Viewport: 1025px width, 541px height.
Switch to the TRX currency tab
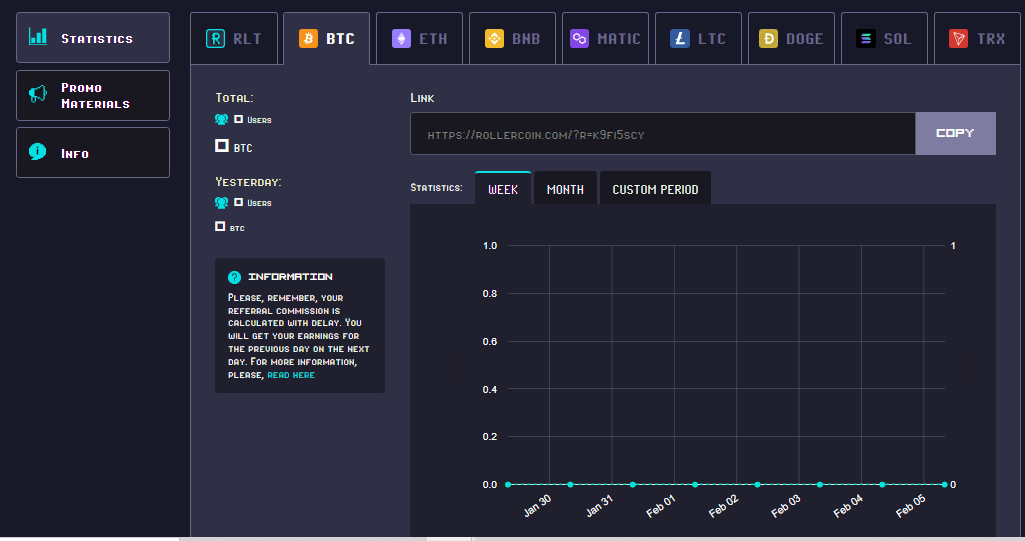pyautogui.click(x=977, y=39)
